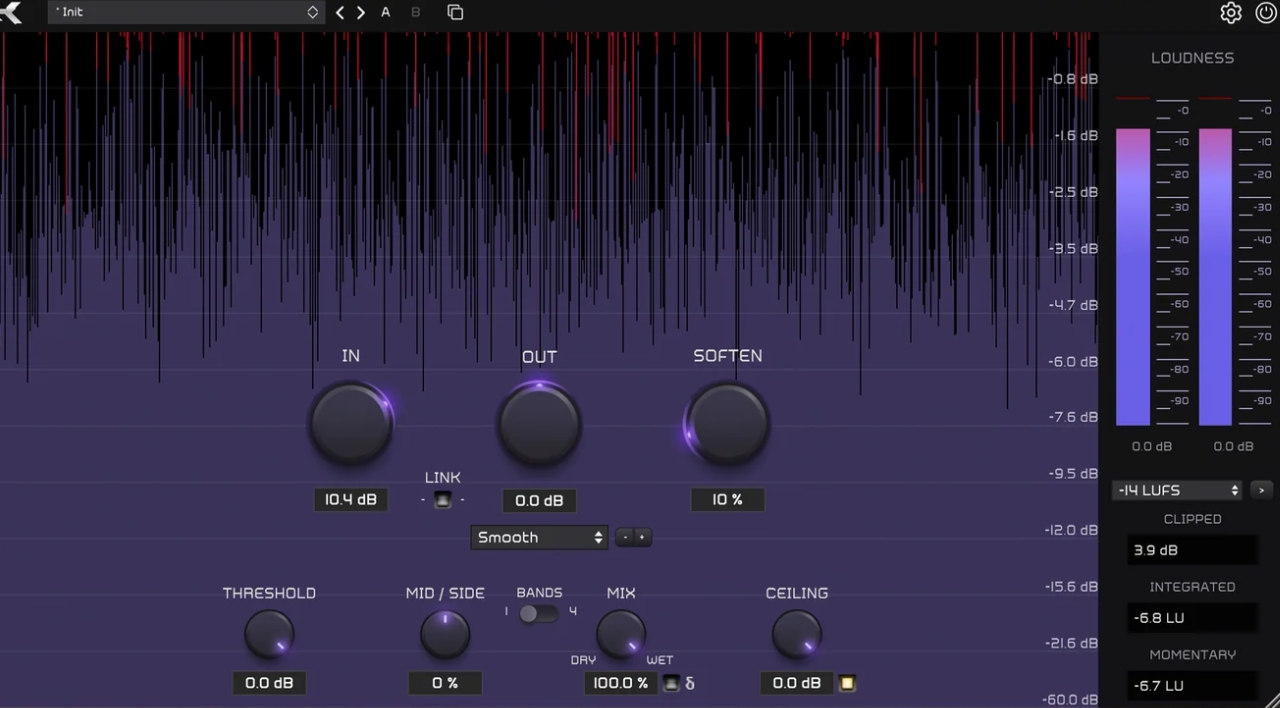Viewport: 1280px width, 708px height.
Task: Click the OUT gain knob
Action: [539, 423]
